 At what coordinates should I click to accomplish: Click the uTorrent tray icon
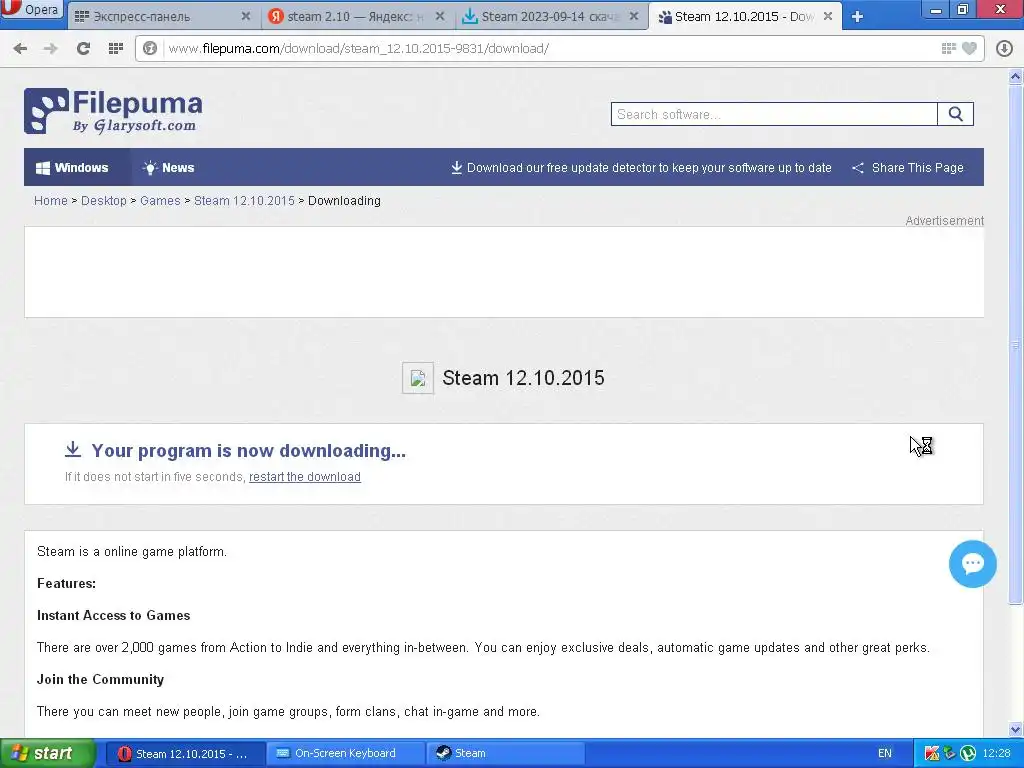pos(968,754)
